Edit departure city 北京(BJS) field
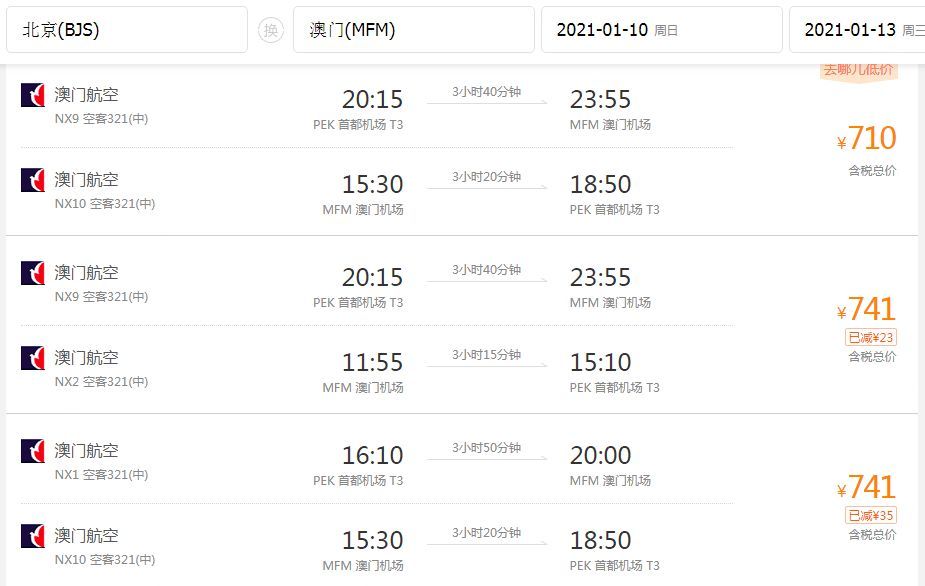 (127, 30)
